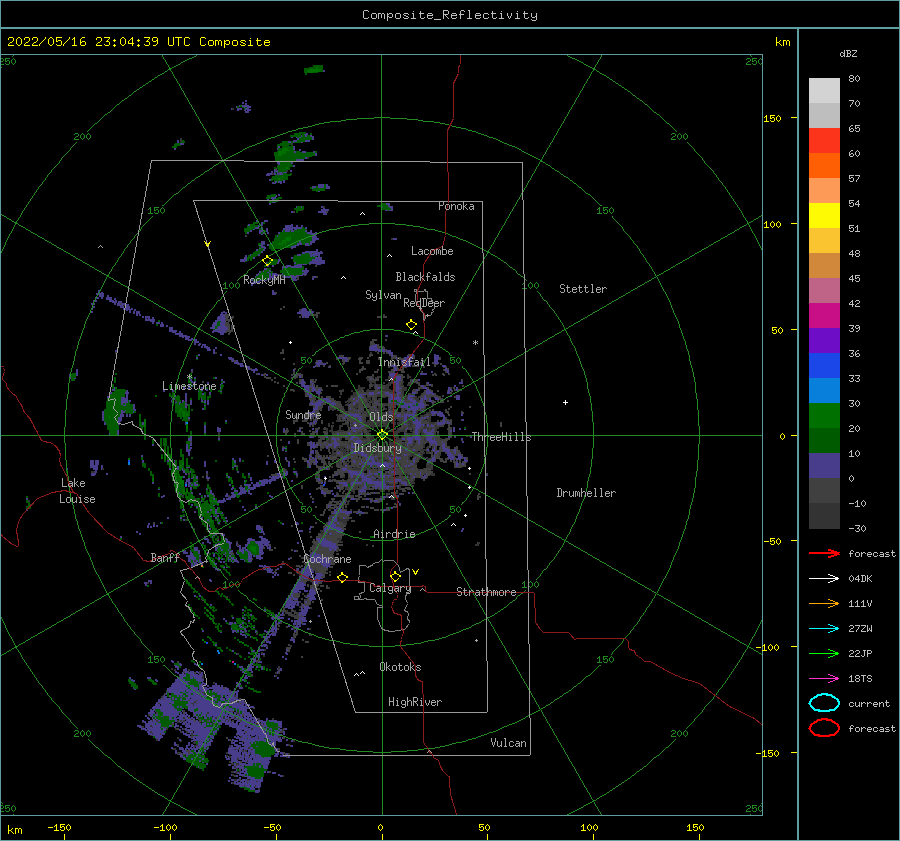Click the RockyMH label

[264, 280]
